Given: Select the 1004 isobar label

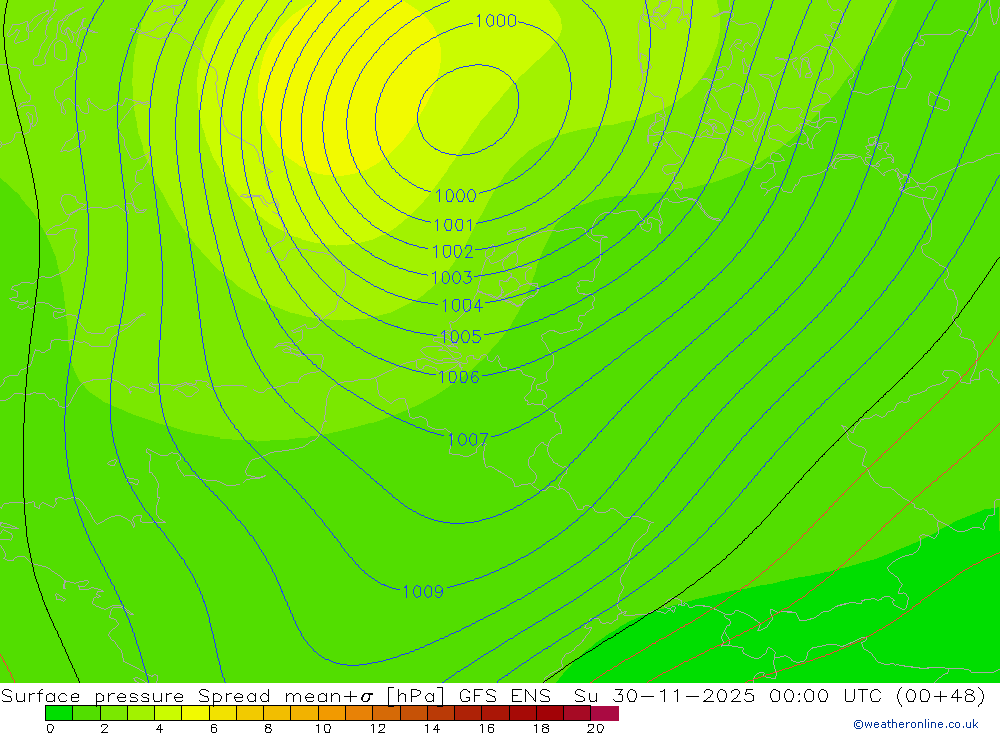Looking at the screenshot, I should click(462, 306).
